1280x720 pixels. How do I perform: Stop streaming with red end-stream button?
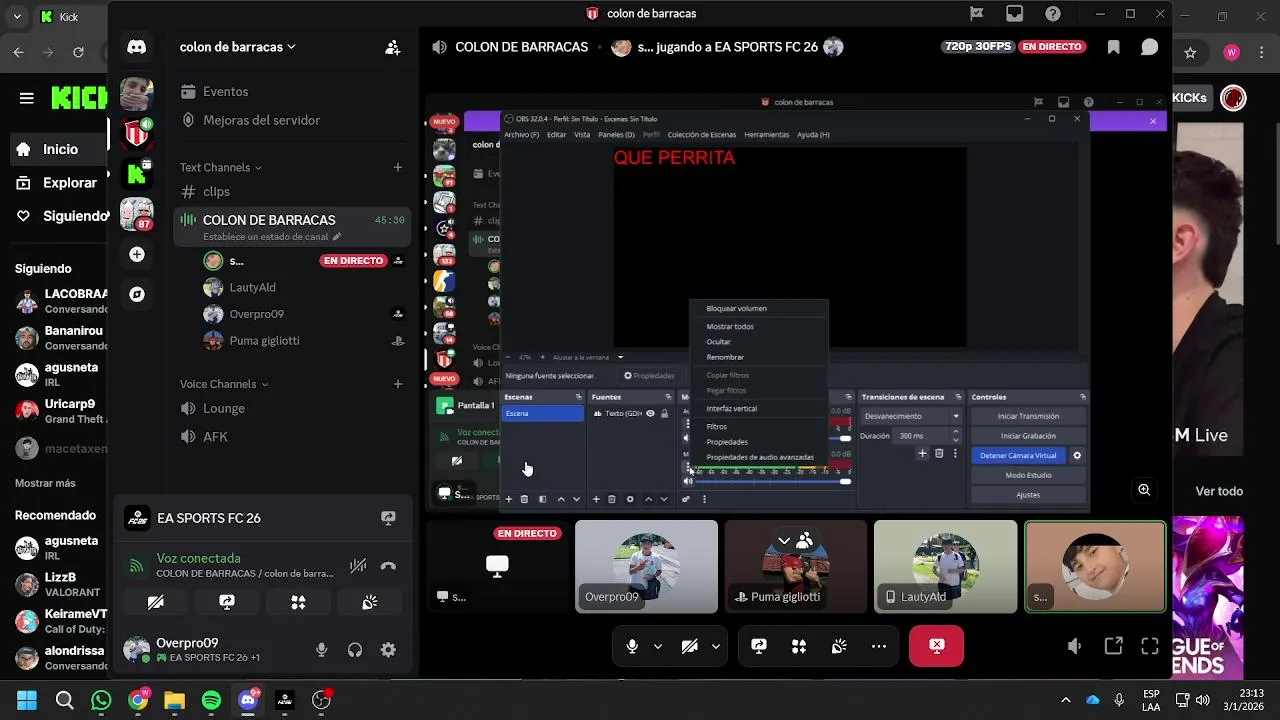click(937, 646)
